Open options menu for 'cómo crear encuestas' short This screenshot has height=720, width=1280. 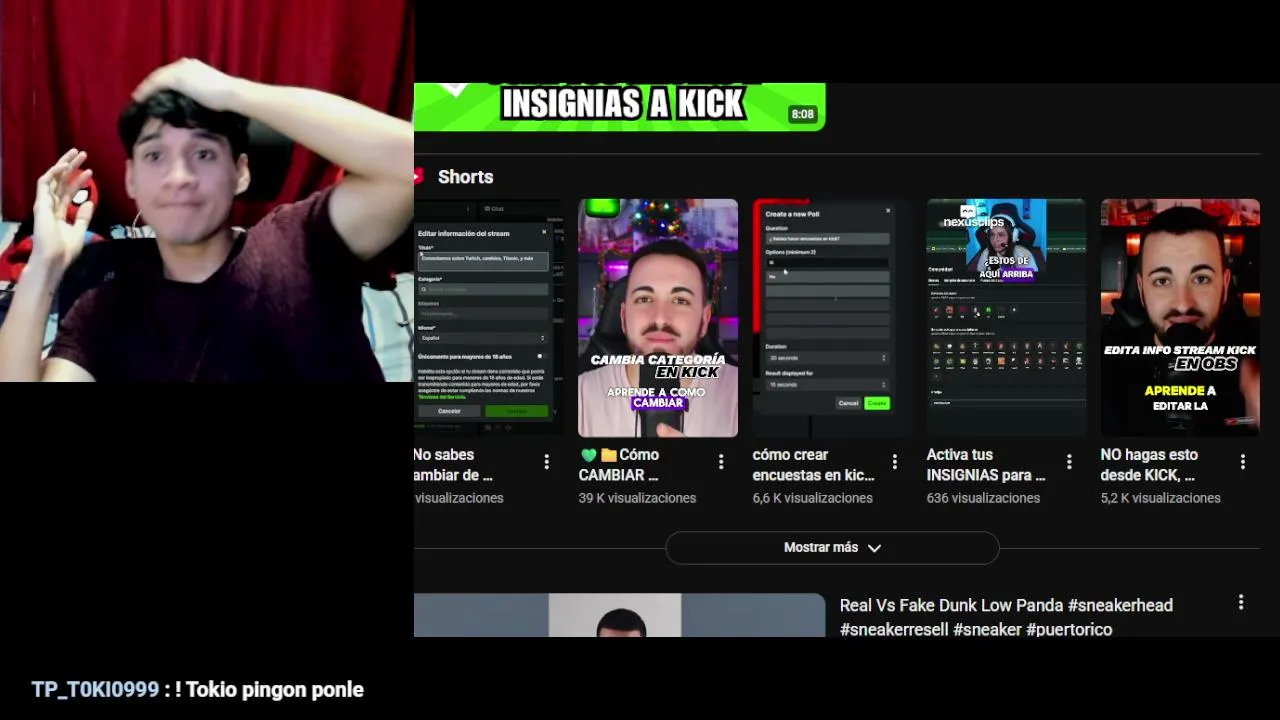coord(895,462)
